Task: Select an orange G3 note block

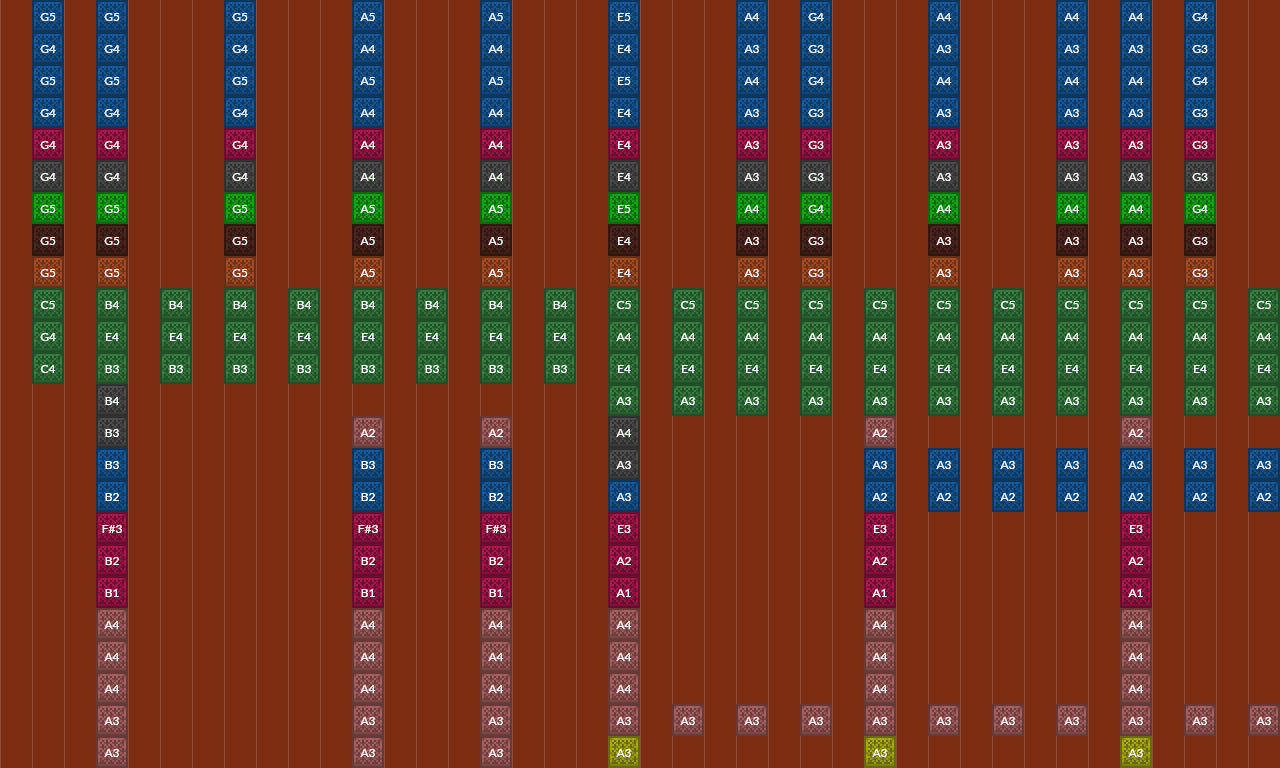Action: pyautogui.click(x=816, y=272)
